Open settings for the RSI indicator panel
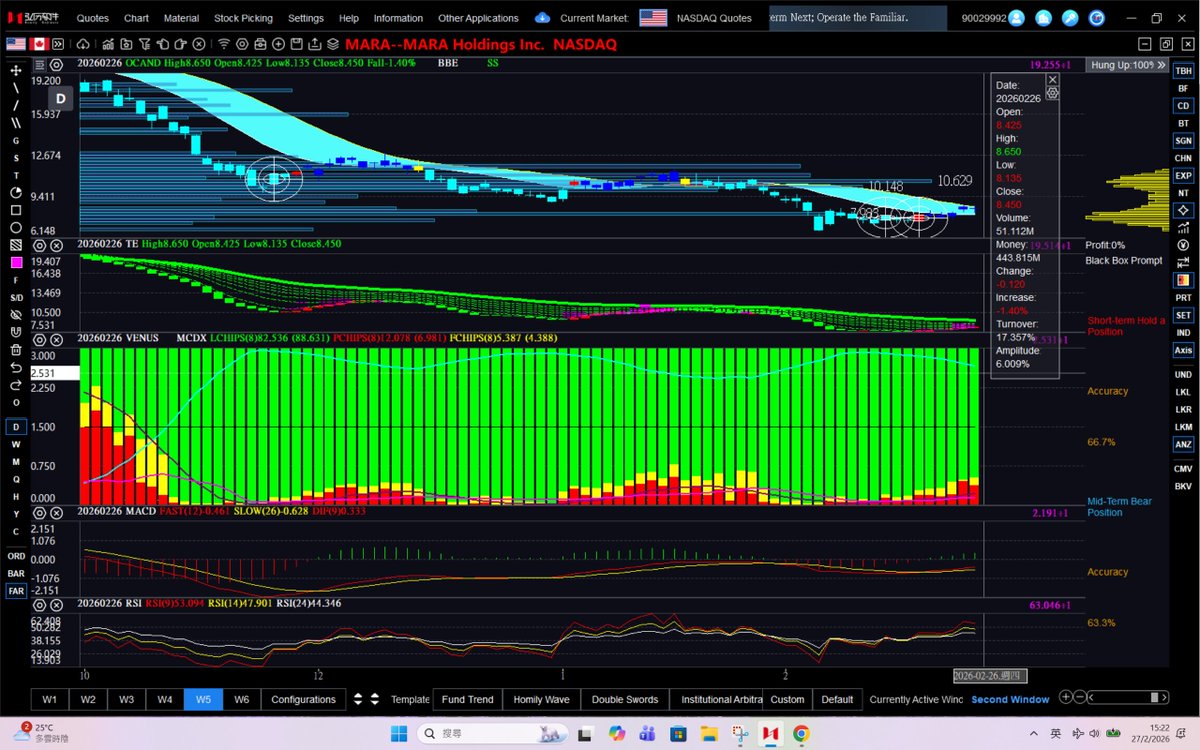This screenshot has height=750, width=1200. (39, 604)
